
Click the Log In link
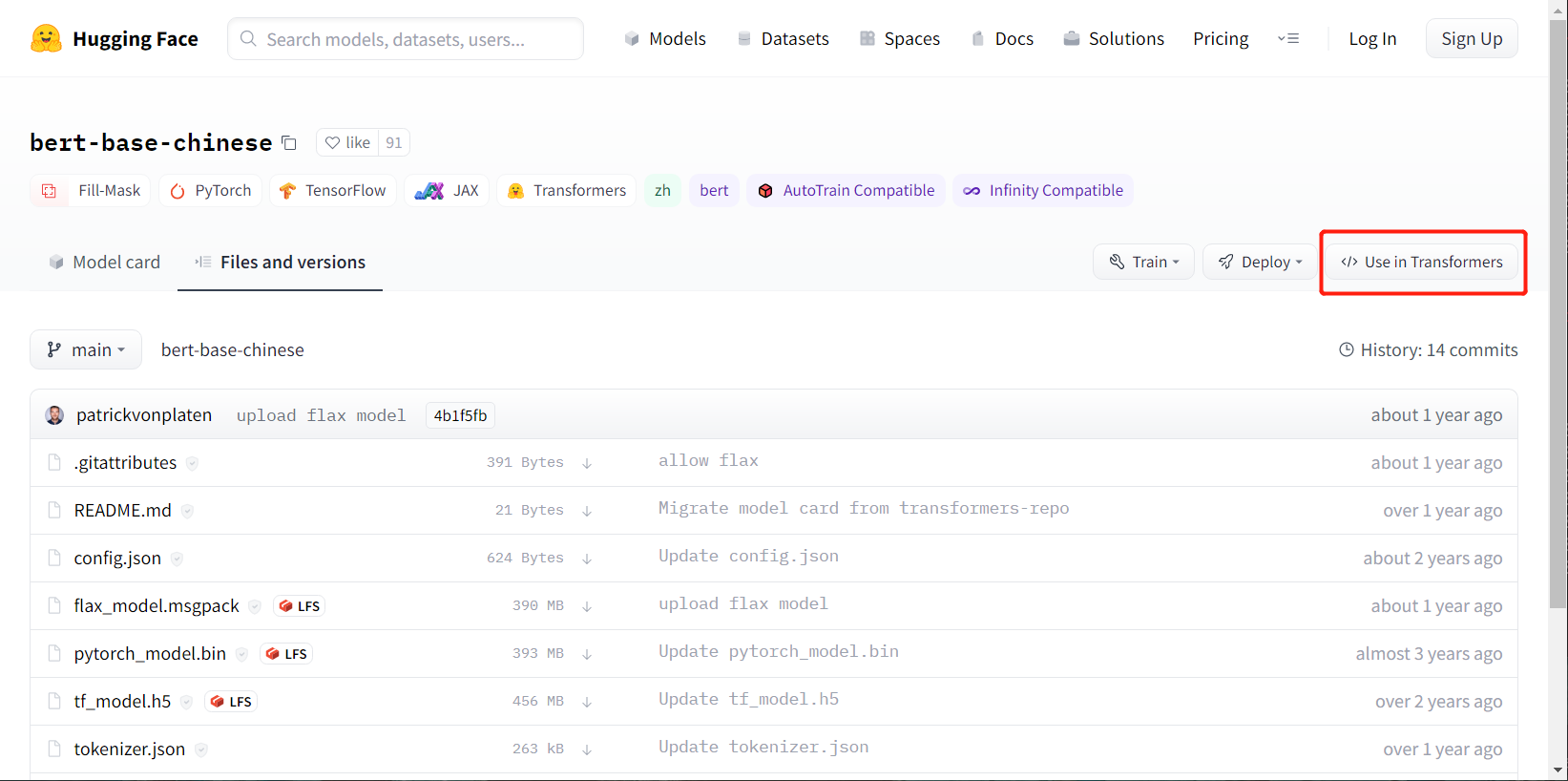(x=1372, y=38)
